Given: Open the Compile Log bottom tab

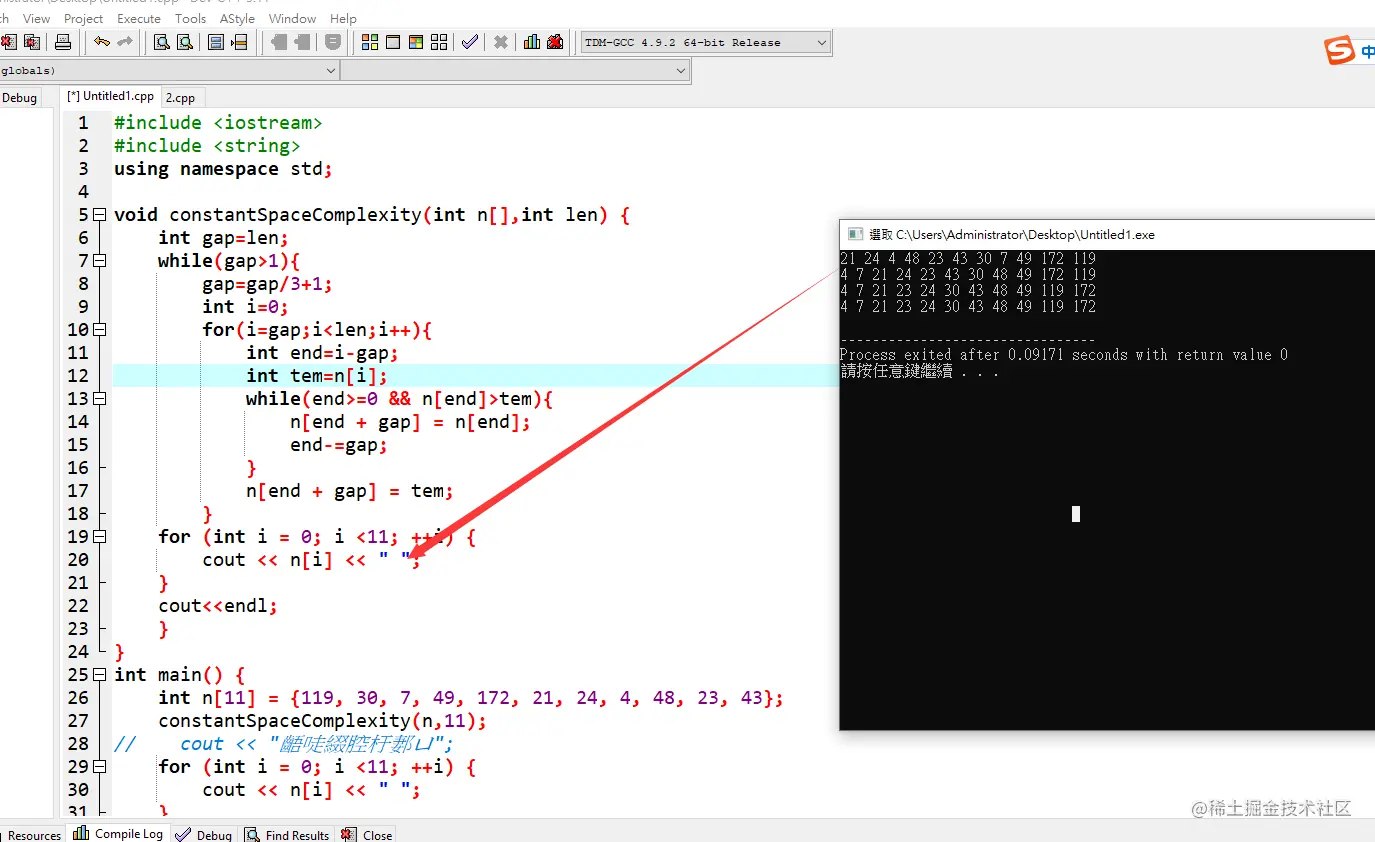Looking at the screenshot, I should pos(118,834).
